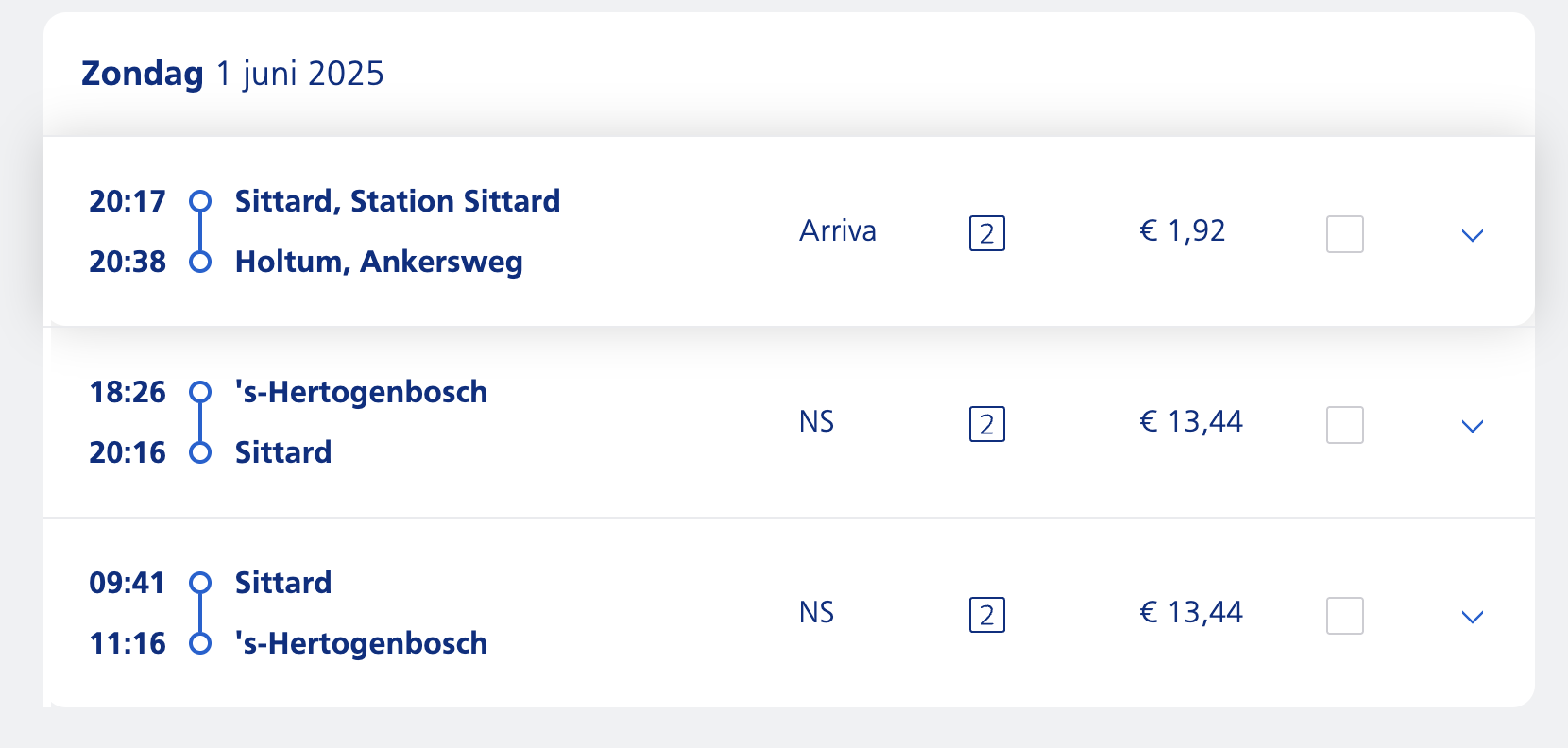Click the € 1,92 fare amount
The width and height of the screenshot is (1568, 748).
pos(1182,231)
